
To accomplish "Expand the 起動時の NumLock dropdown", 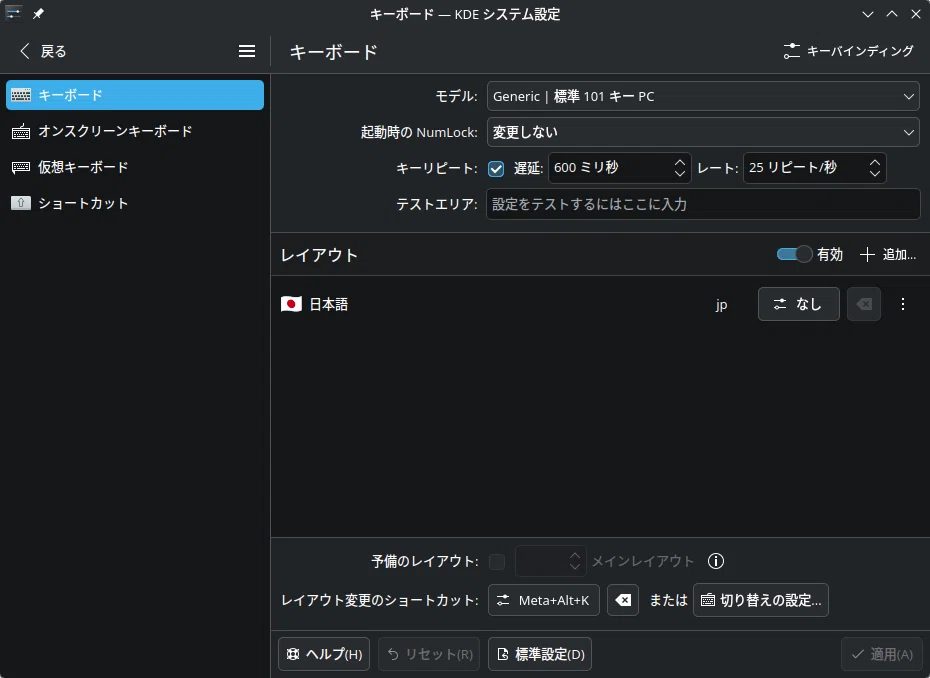I will (x=703, y=132).
